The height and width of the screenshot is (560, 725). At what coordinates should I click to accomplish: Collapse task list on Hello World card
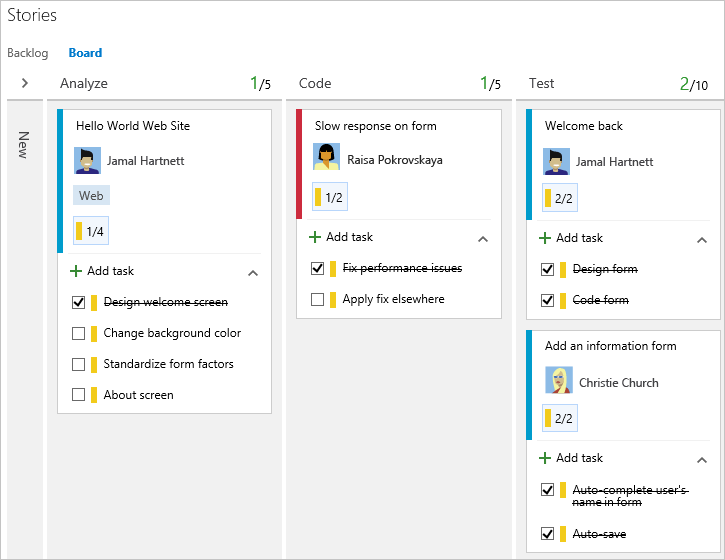tap(253, 273)
